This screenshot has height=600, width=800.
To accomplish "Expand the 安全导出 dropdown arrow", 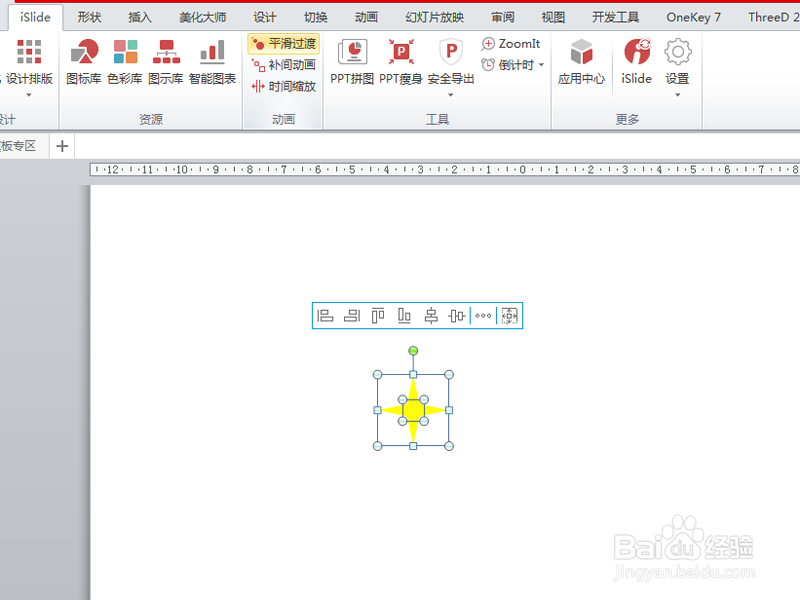I will (451, 95).
